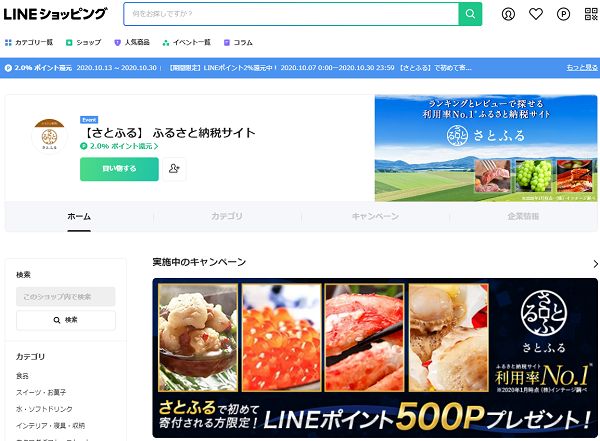This screenshot has height=441, width=600.
Task: Click もっと見る link in blue banner
Action: click(x=582, y=68)
